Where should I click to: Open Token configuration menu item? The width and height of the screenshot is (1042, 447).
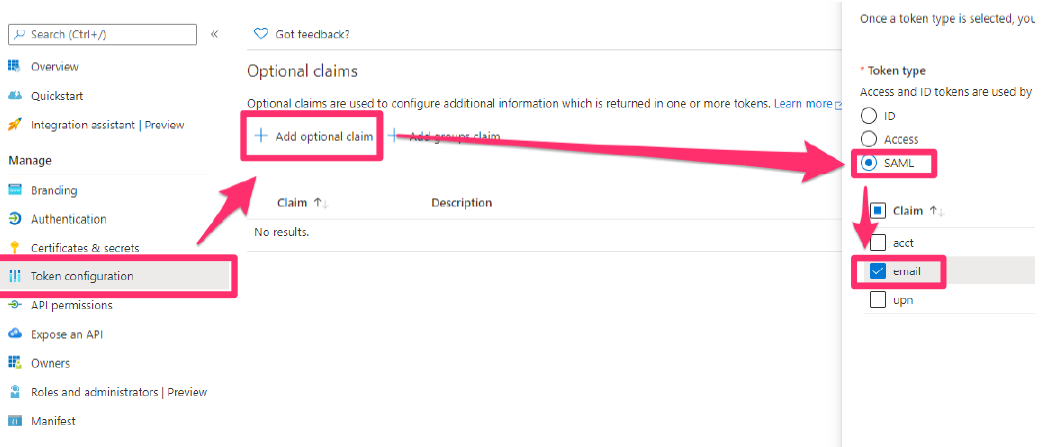pyautogui.click(x=82, y=276)
